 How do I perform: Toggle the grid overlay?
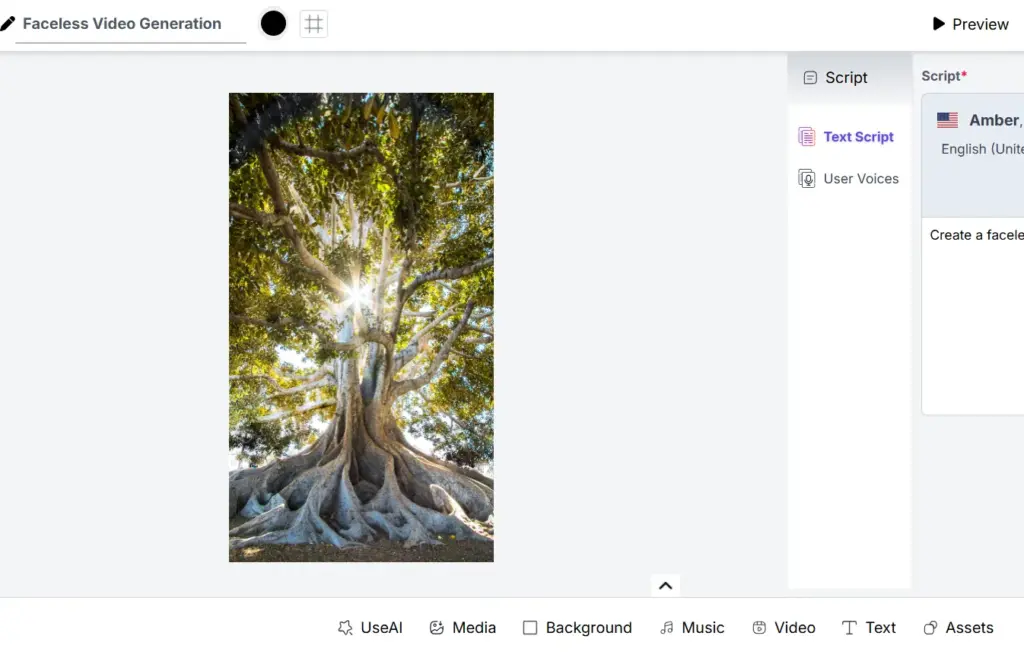[313, 23]
